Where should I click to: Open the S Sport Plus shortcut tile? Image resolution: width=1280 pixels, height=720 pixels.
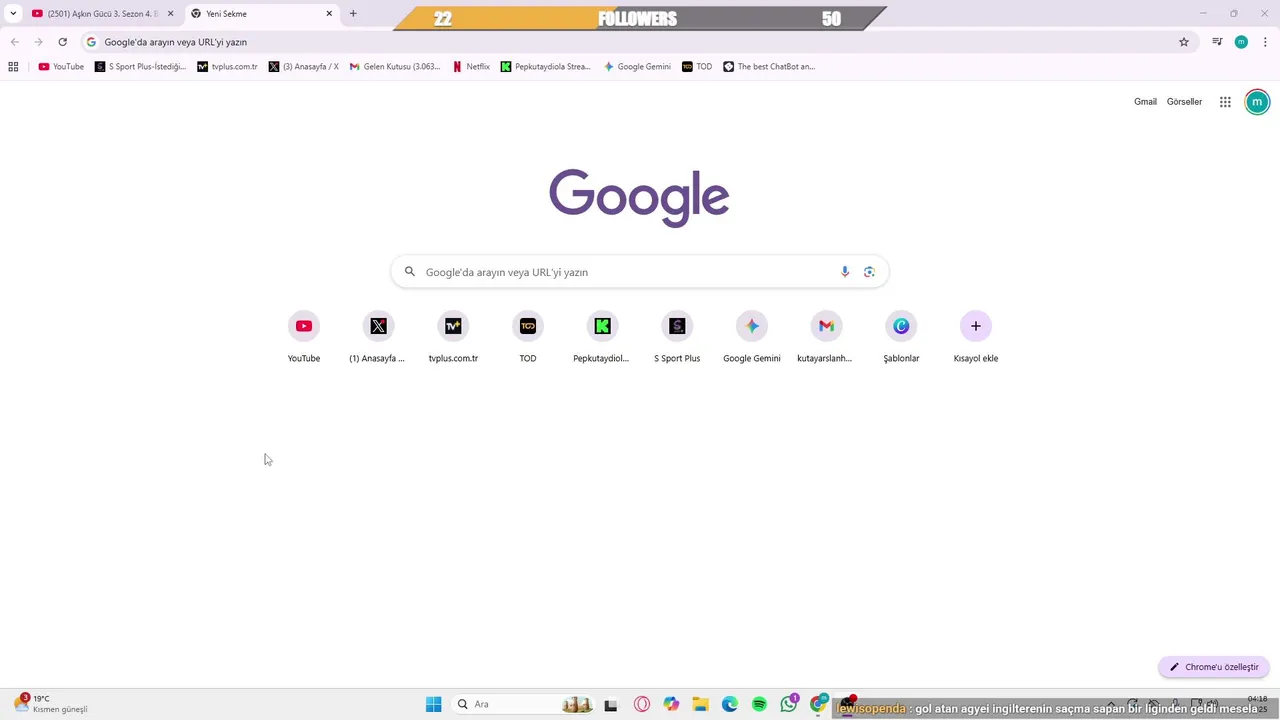click(x=677, y=338)
